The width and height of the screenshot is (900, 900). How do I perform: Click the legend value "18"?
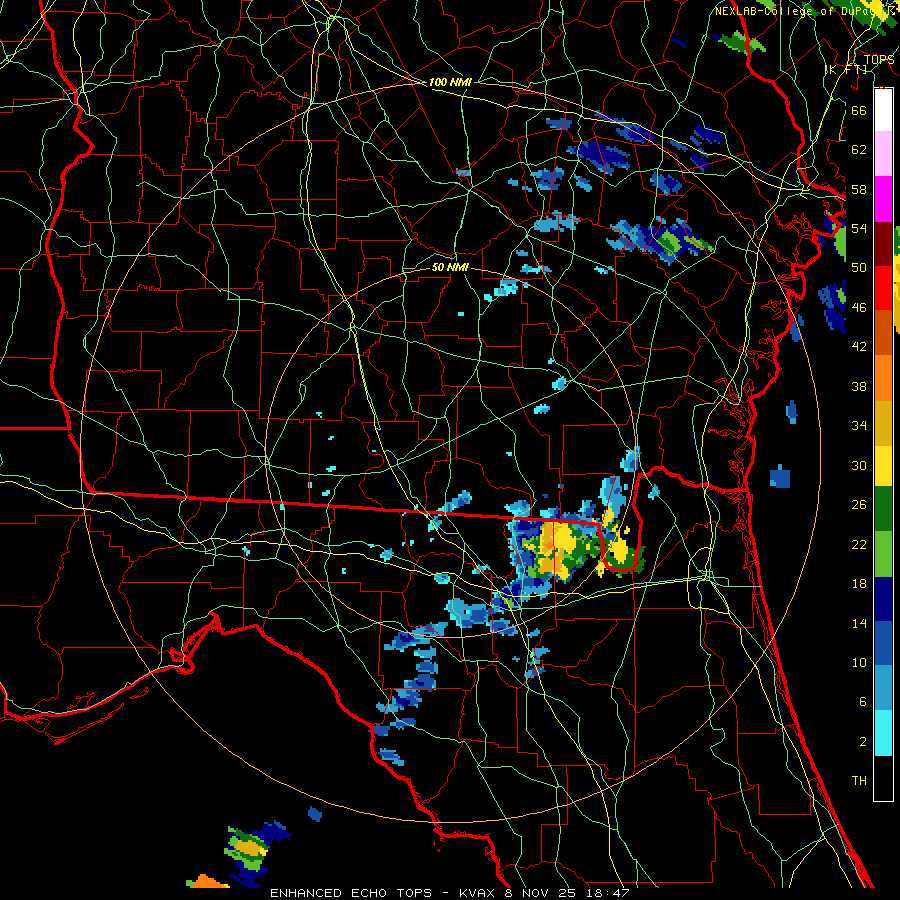(859, 584)
